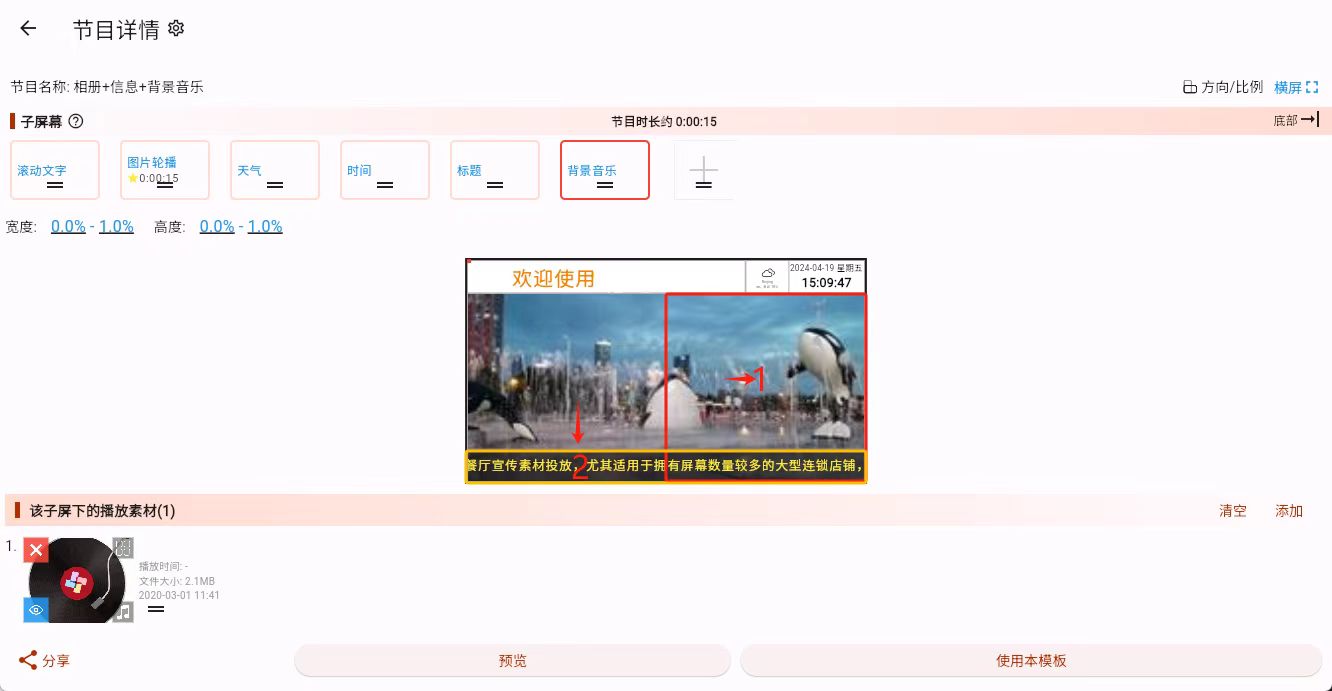The image size is (1332, 691).
Task: Click the 使用本模板 button
Action: pos(1031,661)
